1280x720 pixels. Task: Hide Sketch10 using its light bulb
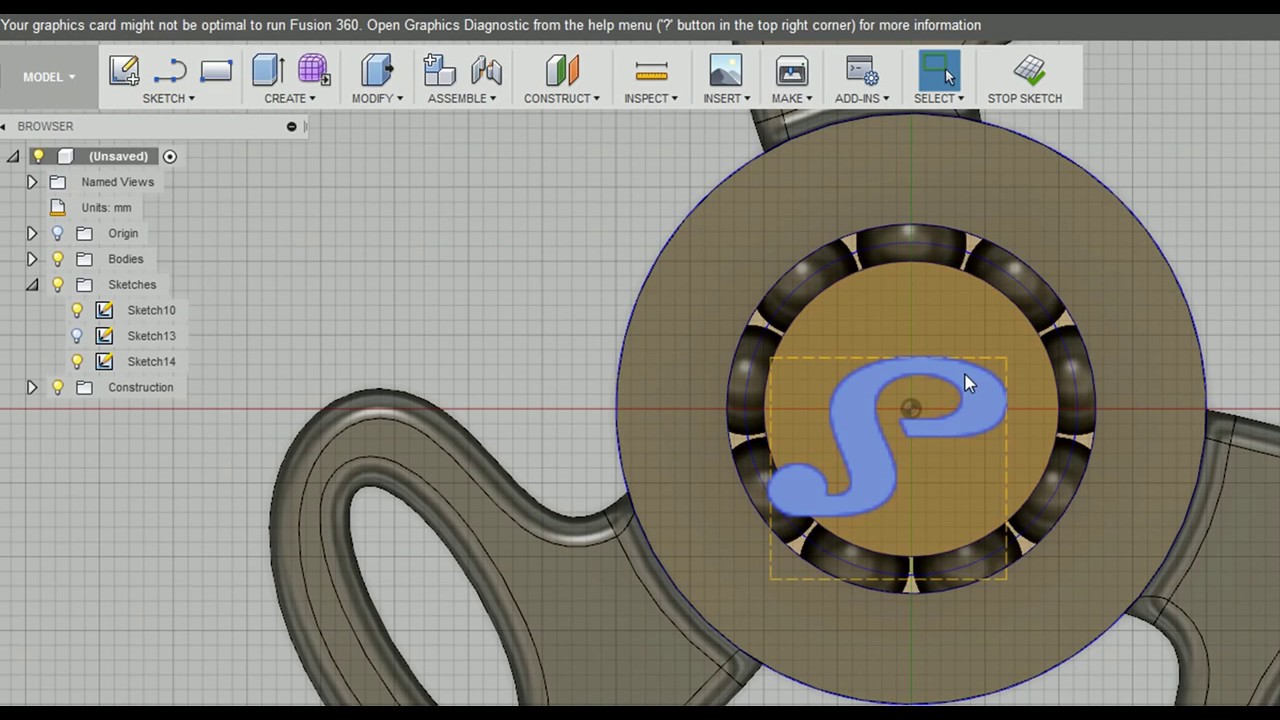tap(77, 310)
